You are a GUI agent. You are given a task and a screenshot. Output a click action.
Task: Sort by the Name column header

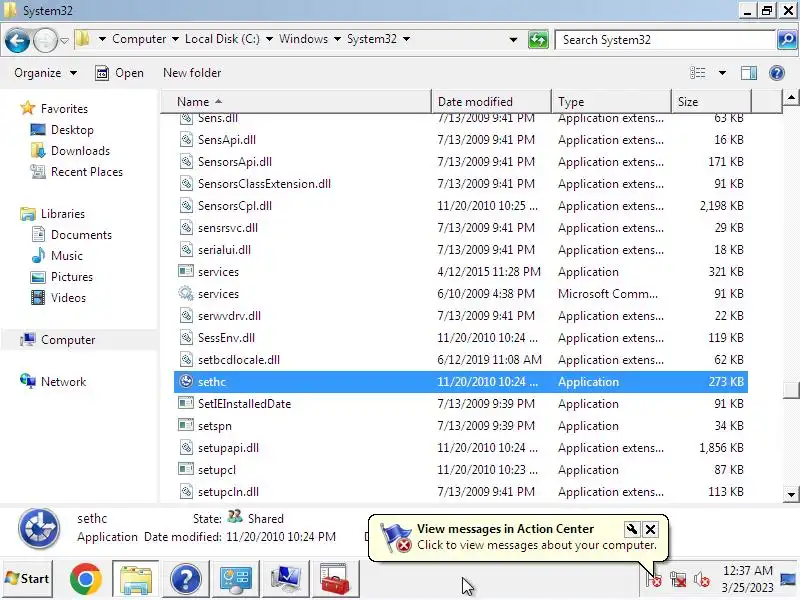coord(296,102)
